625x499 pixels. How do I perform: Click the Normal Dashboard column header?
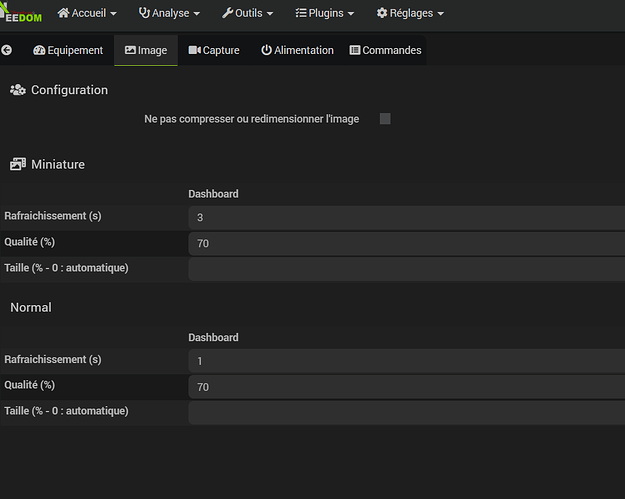(x=213, y=338)
